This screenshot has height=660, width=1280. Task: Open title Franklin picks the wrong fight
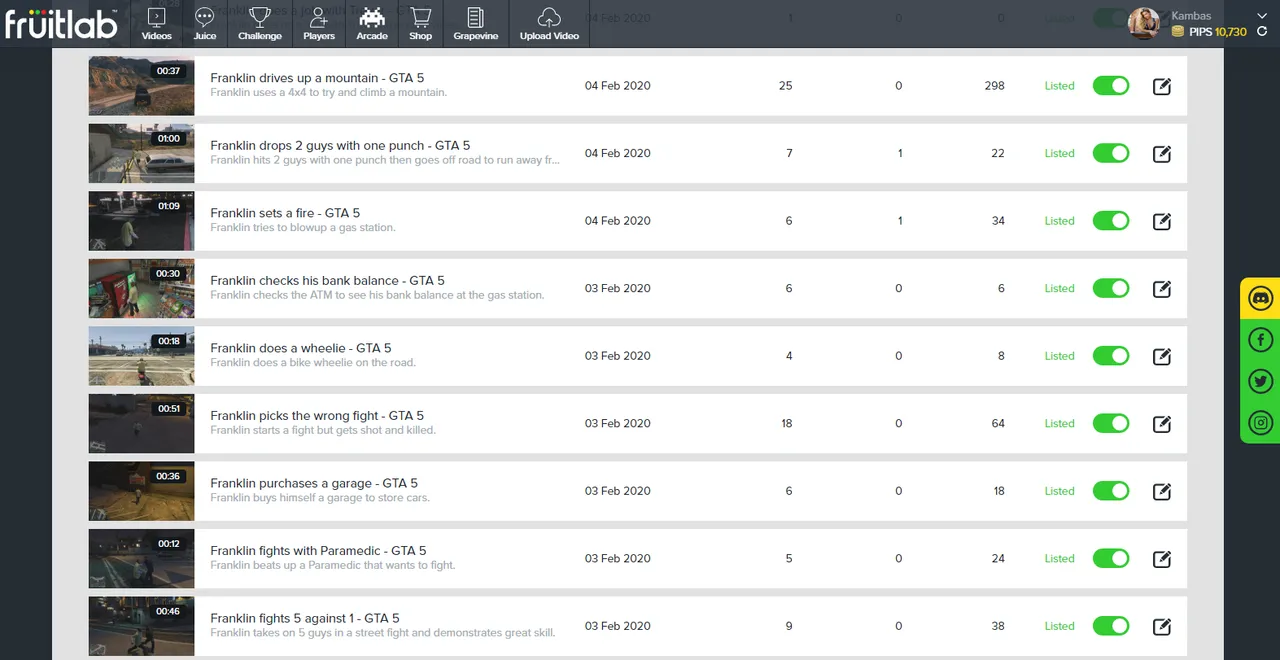pos(317,416)
